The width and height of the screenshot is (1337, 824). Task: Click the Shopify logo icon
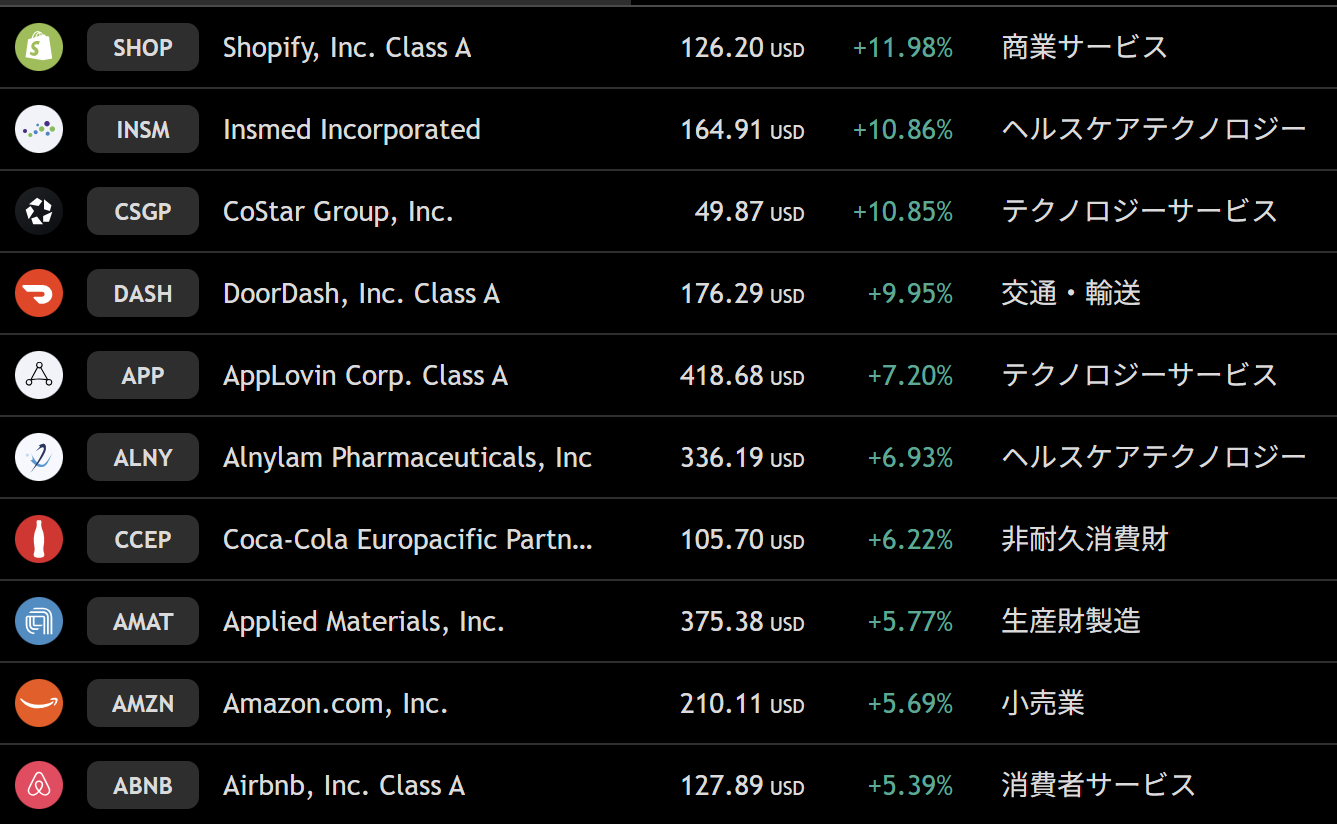(39, 47)
